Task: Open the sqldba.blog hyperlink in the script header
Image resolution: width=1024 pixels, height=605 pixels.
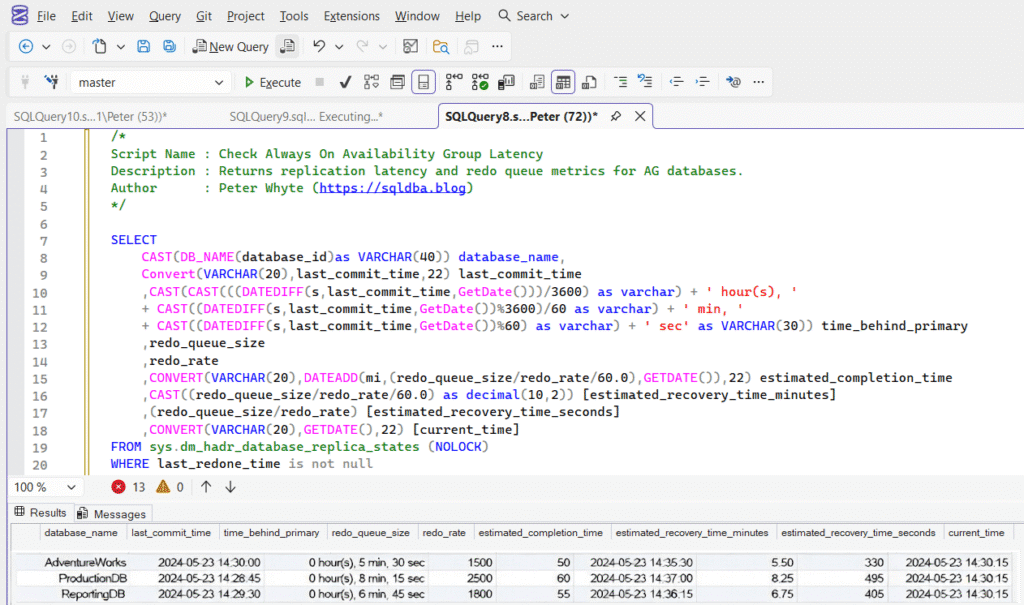Action: (x=393, y=187)
